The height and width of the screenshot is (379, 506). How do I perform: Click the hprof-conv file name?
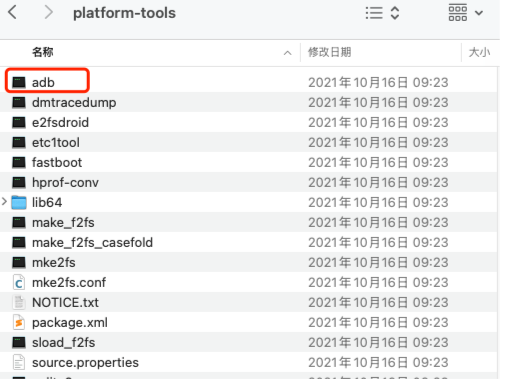(65, 183)
